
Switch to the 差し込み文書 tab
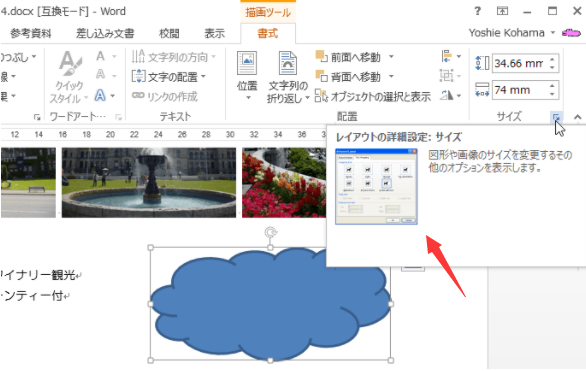tap(105, 33)
